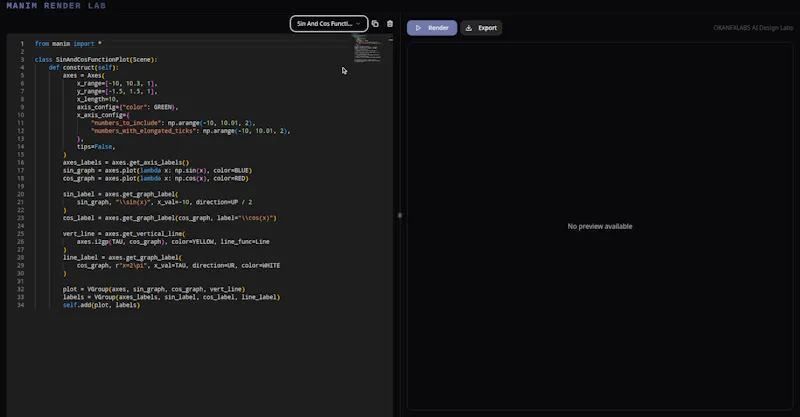
Task: Export the rendered animation
Action: point(481,28)
